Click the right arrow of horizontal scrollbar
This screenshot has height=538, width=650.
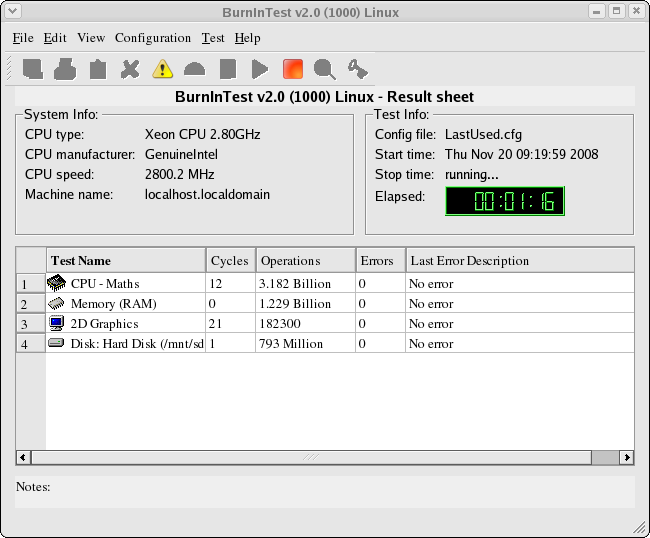(626, 457)
